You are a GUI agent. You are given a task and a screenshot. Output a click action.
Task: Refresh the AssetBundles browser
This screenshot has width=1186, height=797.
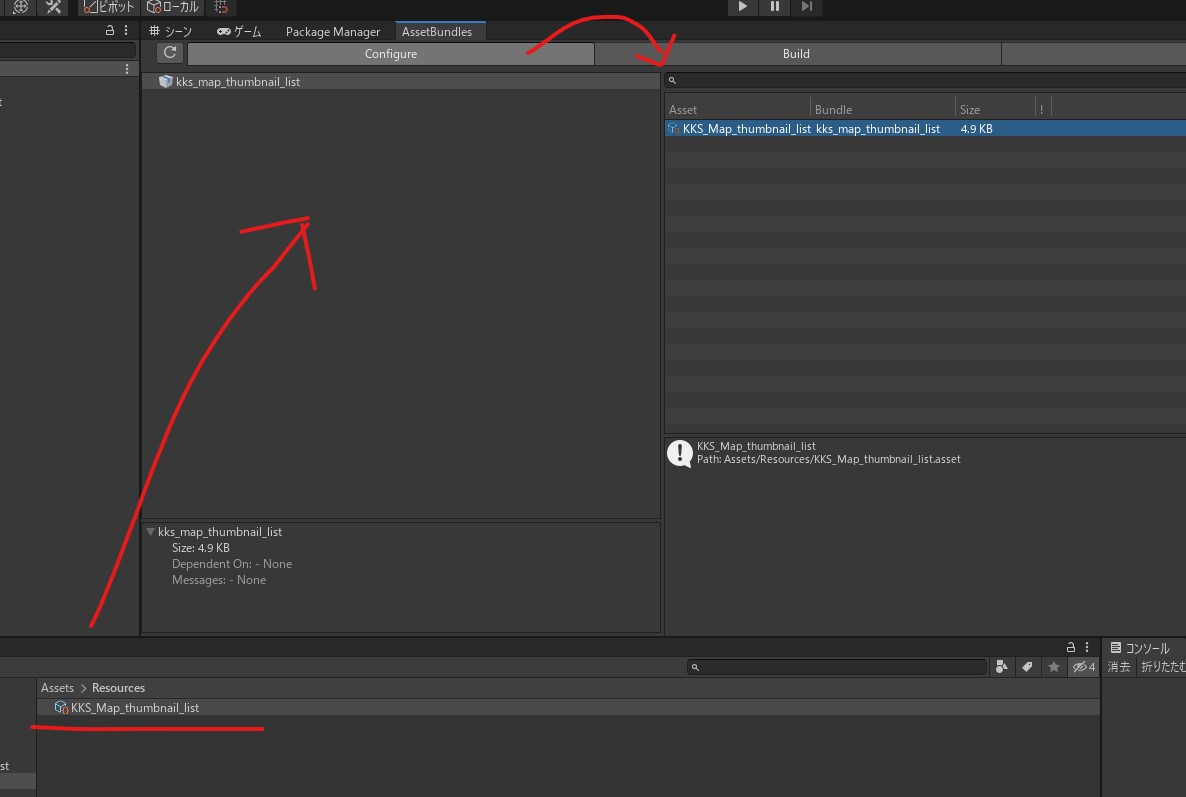pos(170,53)
